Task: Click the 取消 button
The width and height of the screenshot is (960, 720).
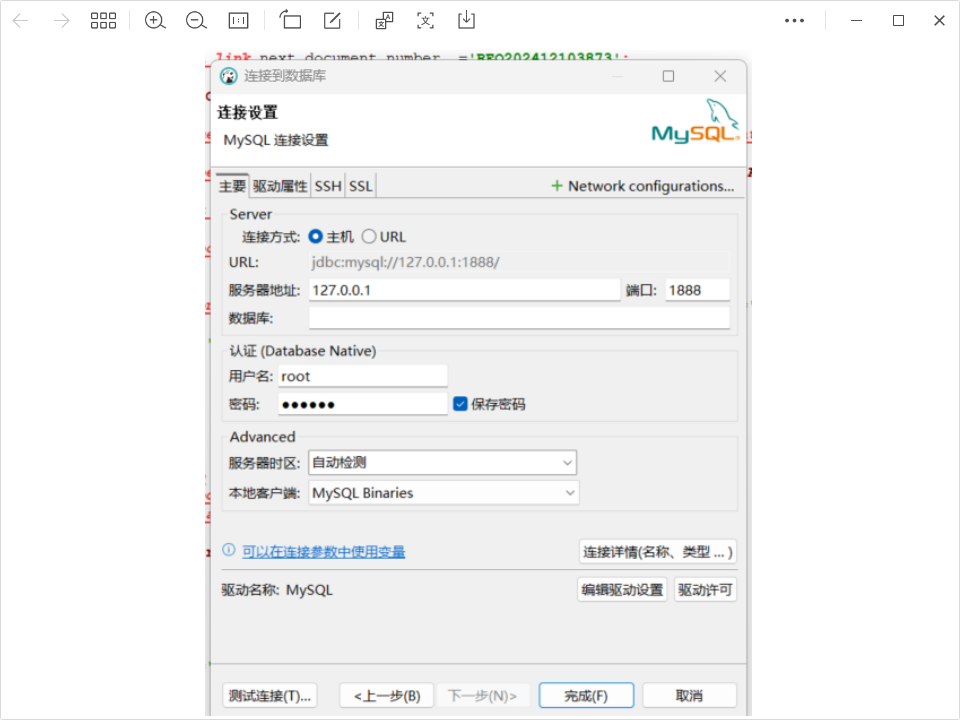Action: click(x=689, y=696)
